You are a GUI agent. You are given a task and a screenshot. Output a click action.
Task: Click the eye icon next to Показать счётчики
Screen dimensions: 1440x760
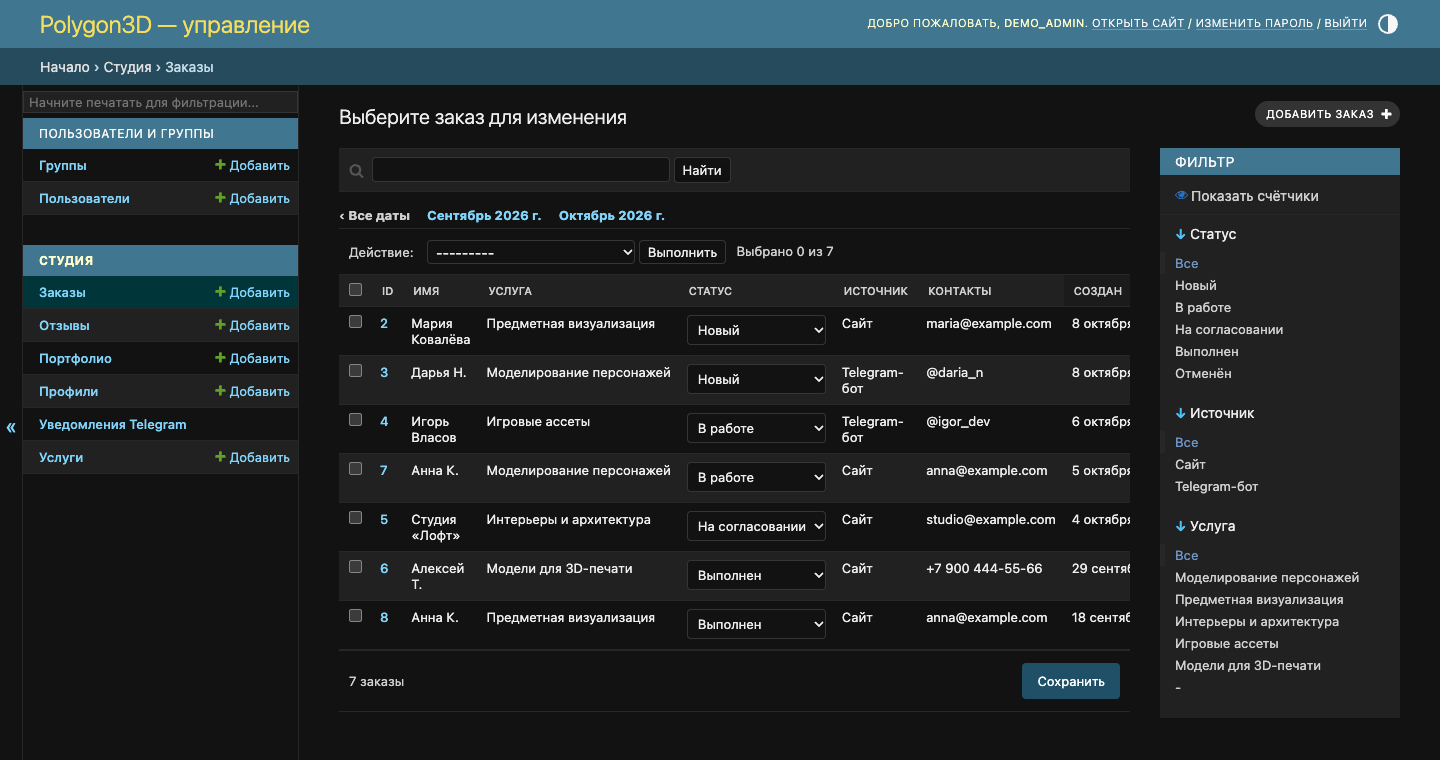click(x=1181, y=196)
